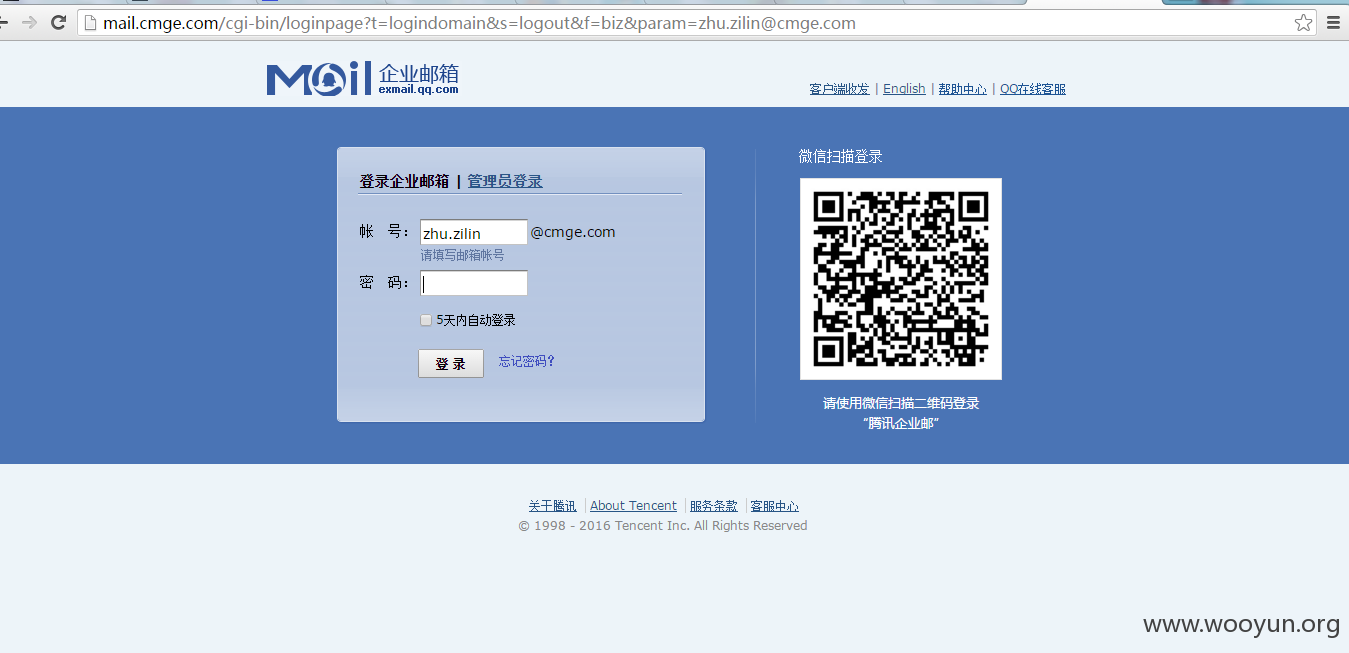The height and width of the screenshot is (653, 1349).
Task: Click the 密 码 label
Action: coord(384,283)
